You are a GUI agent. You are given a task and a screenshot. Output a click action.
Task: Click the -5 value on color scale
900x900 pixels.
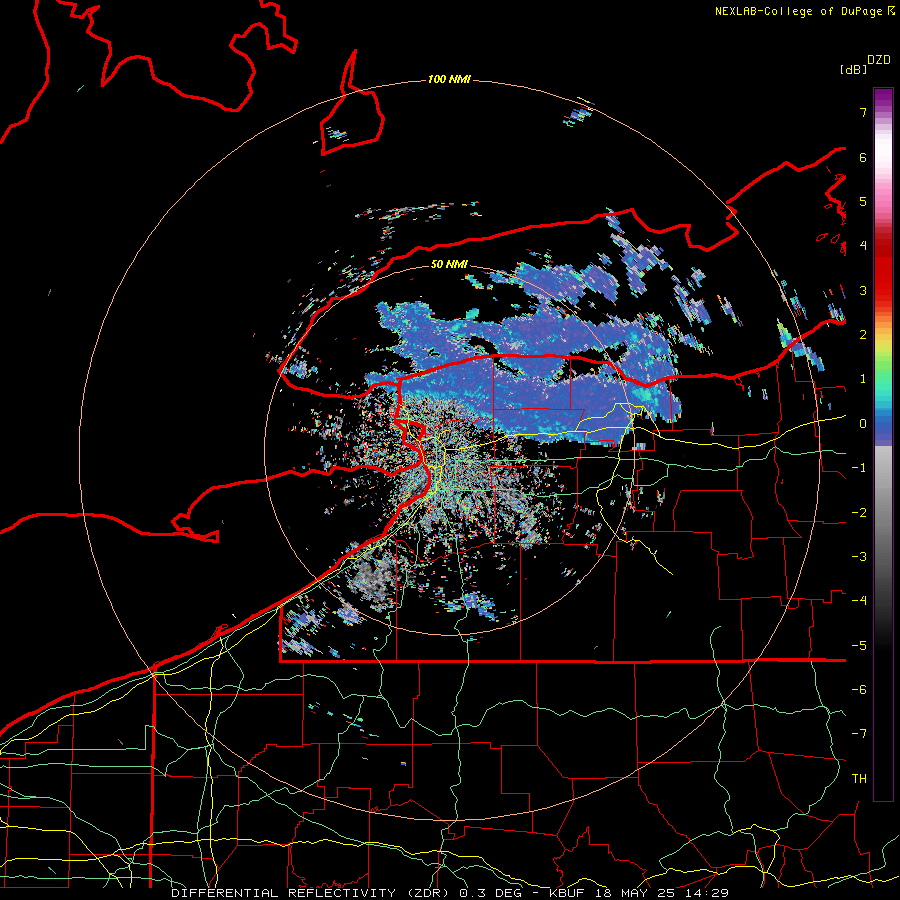coord(859,646)
